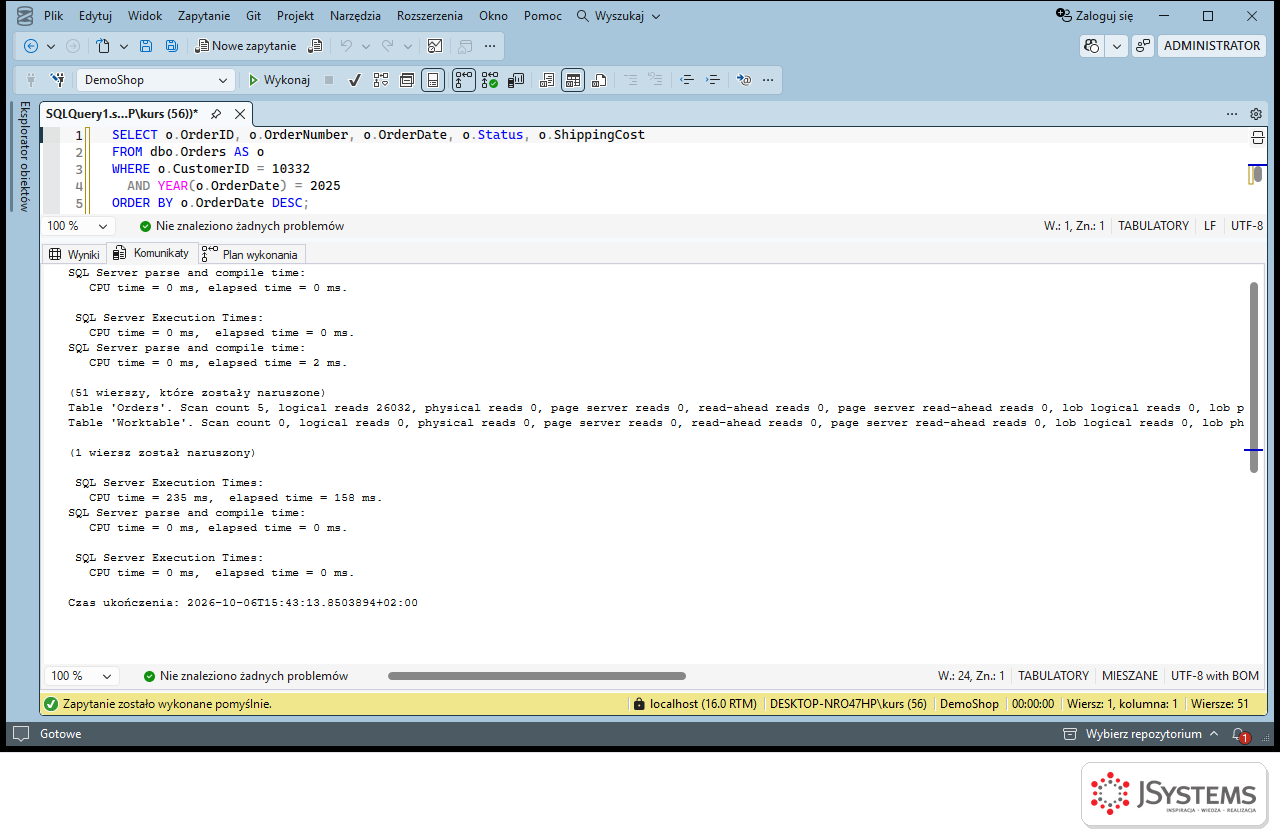Open the Copilot options dropdown arrow
Screen dimensions: 1280x835
click(1117, 46)
